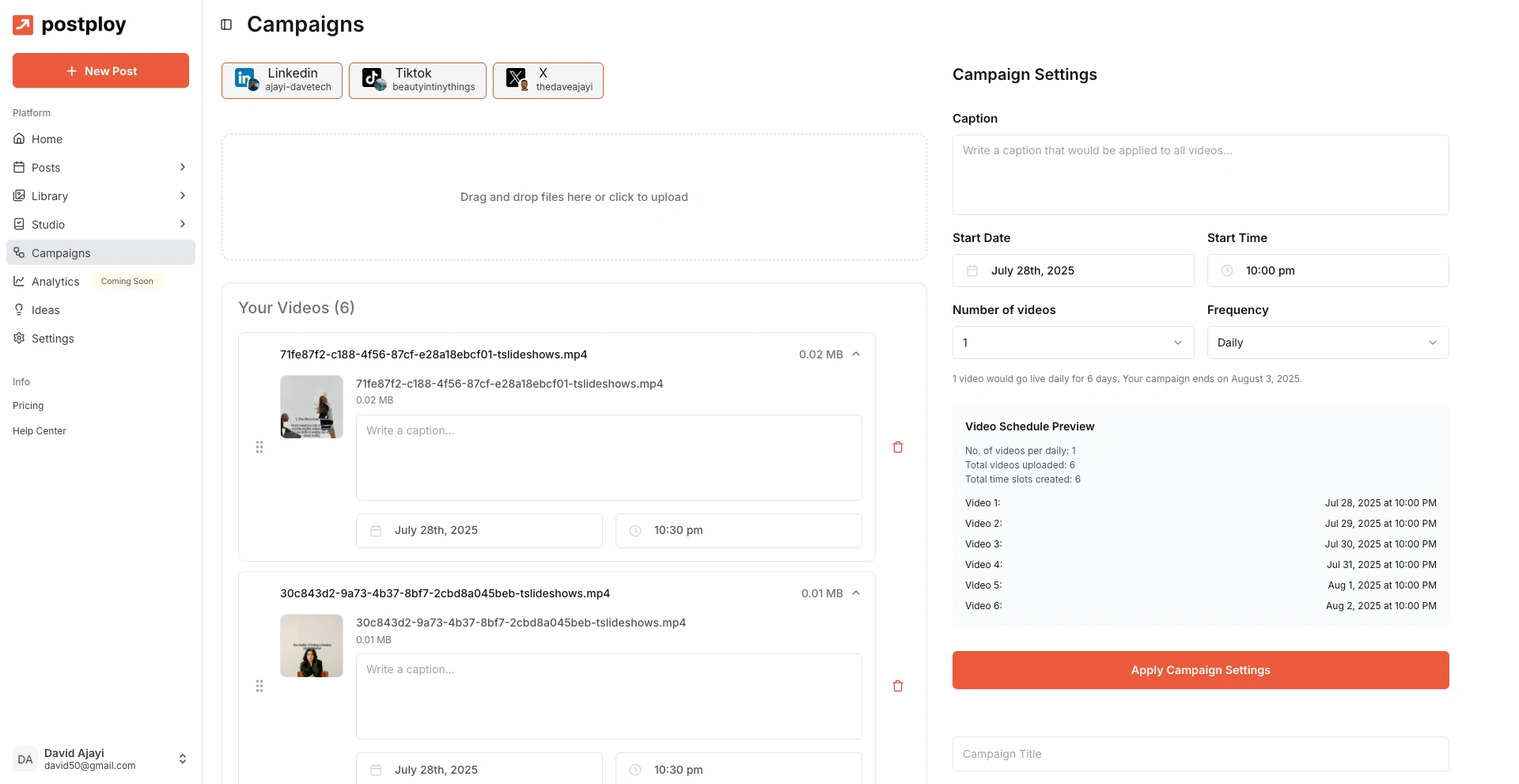This screenshot has width=1519, height=784.
Task: Open the Help Center link
Action: [x=39, y=430]
